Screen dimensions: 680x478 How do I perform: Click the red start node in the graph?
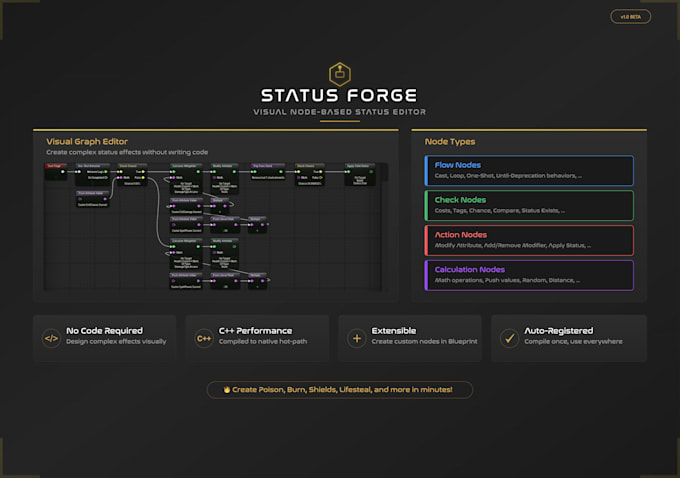[x=56, y=170]
